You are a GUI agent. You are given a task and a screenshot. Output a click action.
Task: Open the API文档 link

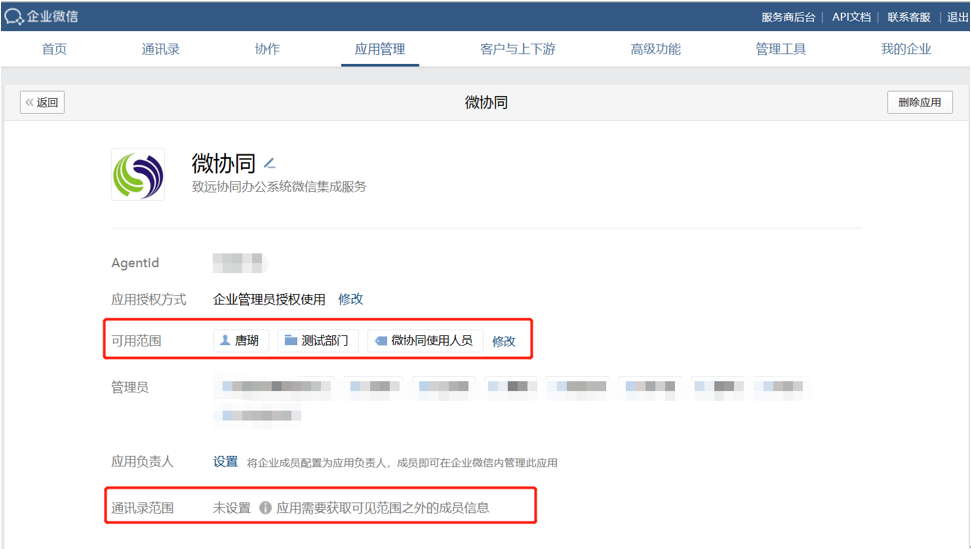(851, 17)
